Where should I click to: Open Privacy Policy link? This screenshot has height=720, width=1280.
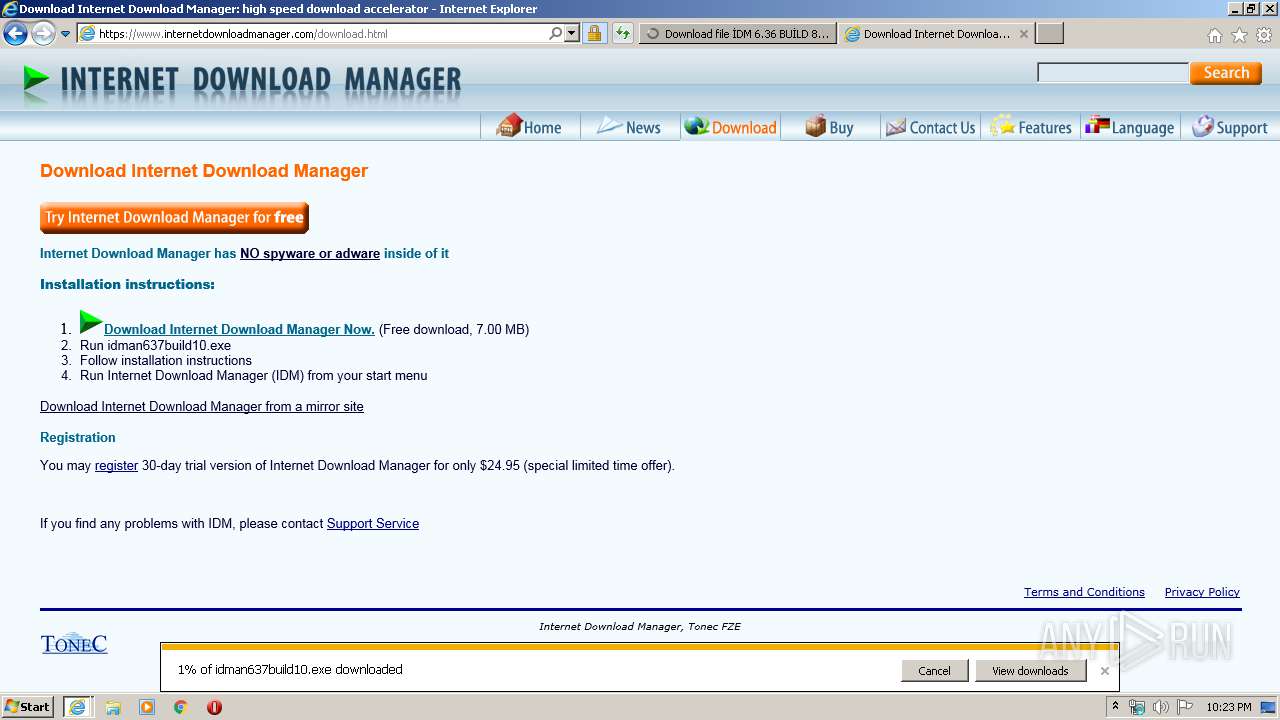tap(1202, 592)
